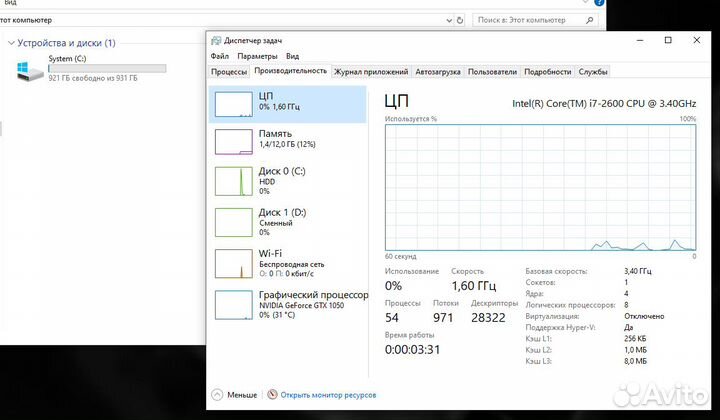Open the Файл menu
The width and height of the screenshot is (720, 420).
[x=219, y=56]
